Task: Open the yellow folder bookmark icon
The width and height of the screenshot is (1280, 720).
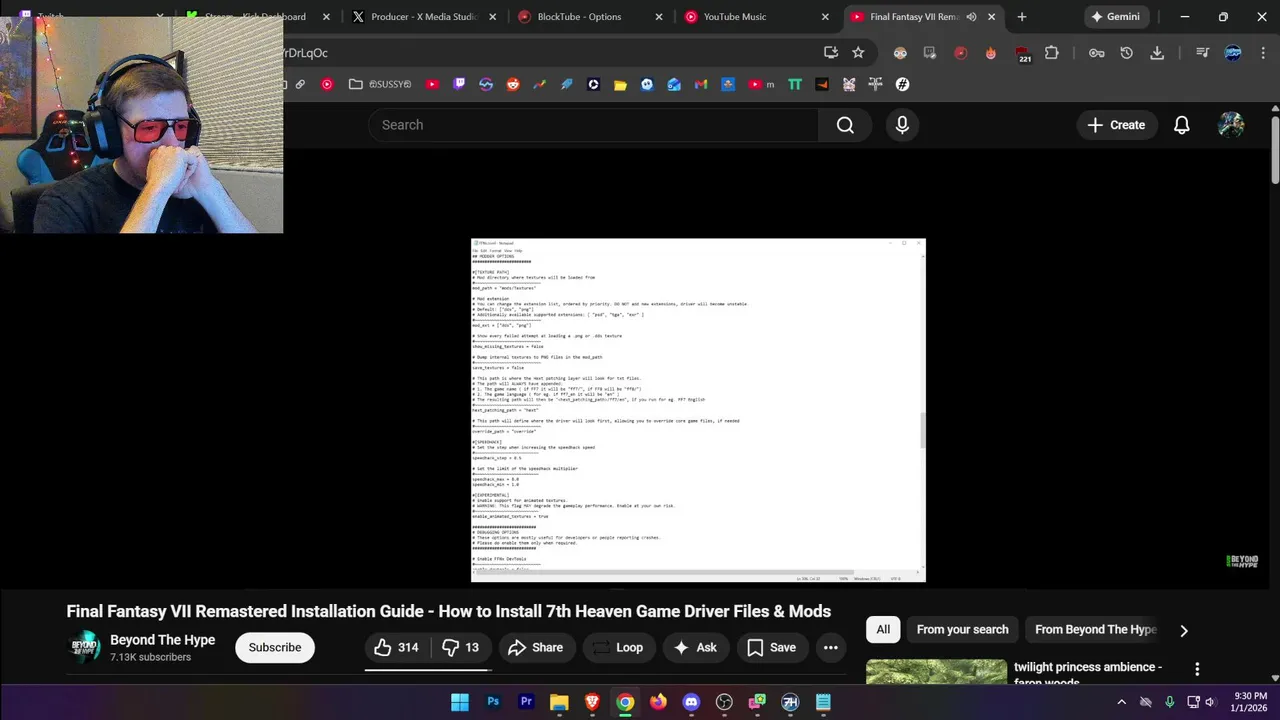Action: point(620,84)
